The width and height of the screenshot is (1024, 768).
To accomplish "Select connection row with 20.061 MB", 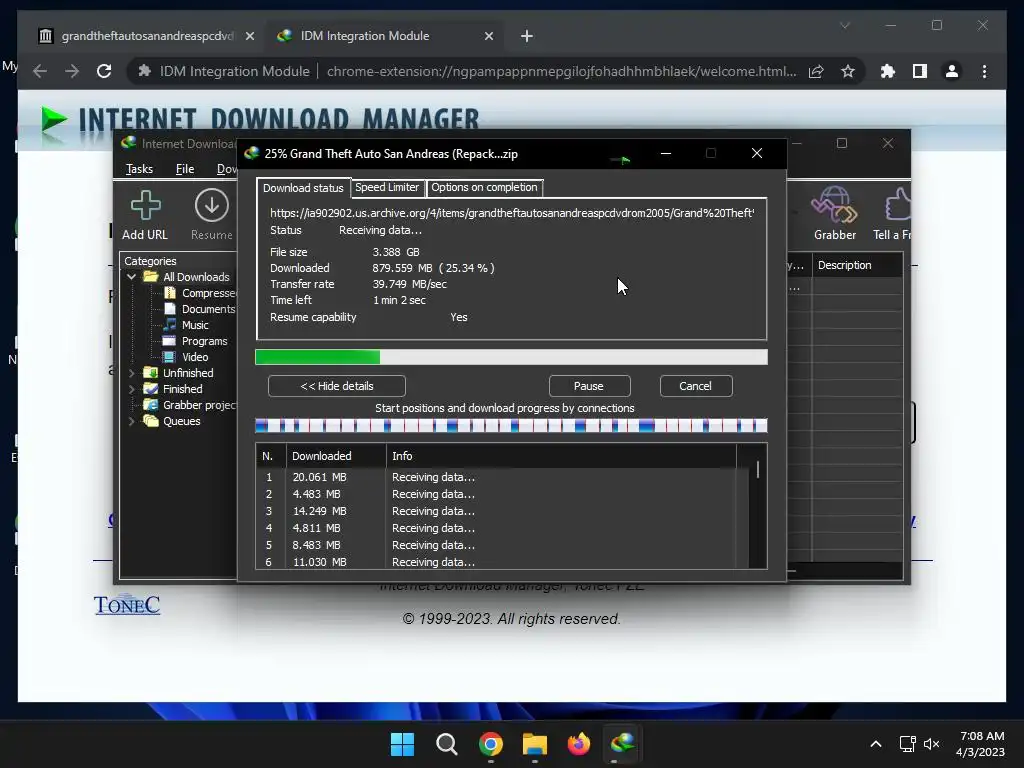I will pos(502,477).
